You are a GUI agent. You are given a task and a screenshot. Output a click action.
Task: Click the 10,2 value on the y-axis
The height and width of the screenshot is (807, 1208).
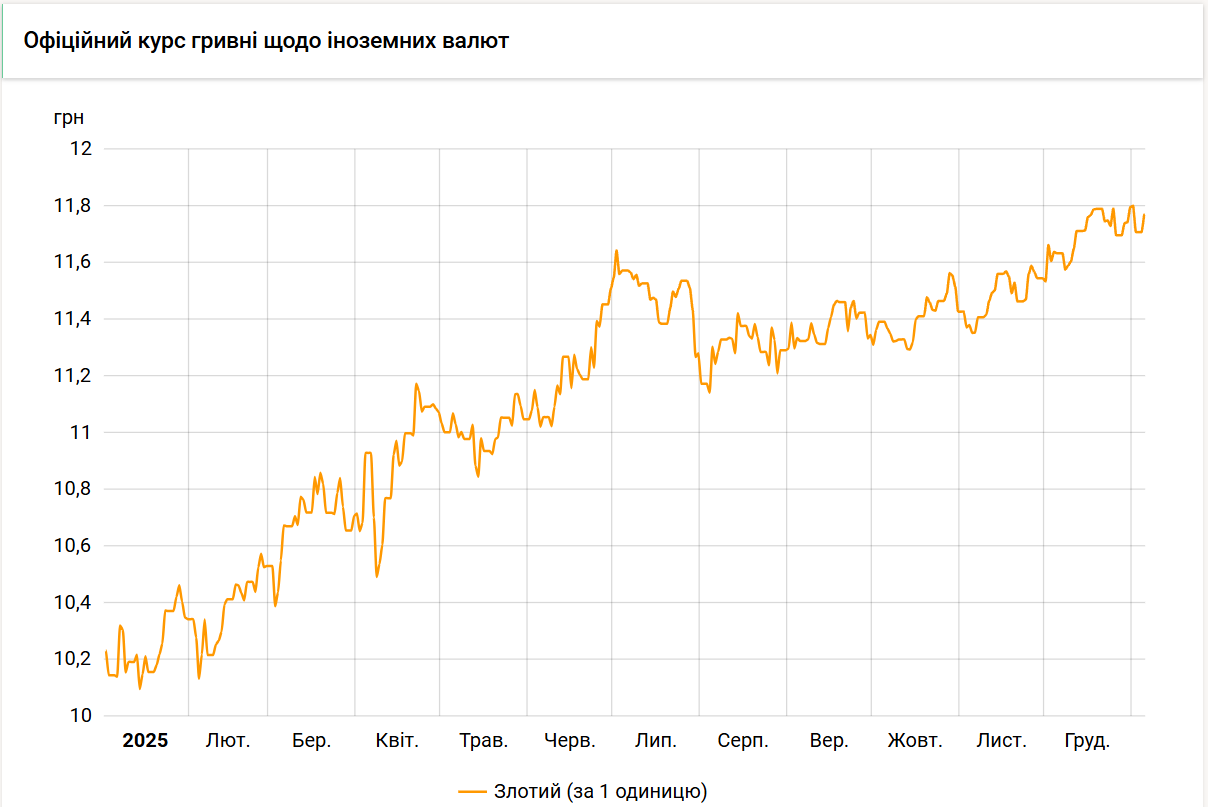click(72, 659)
